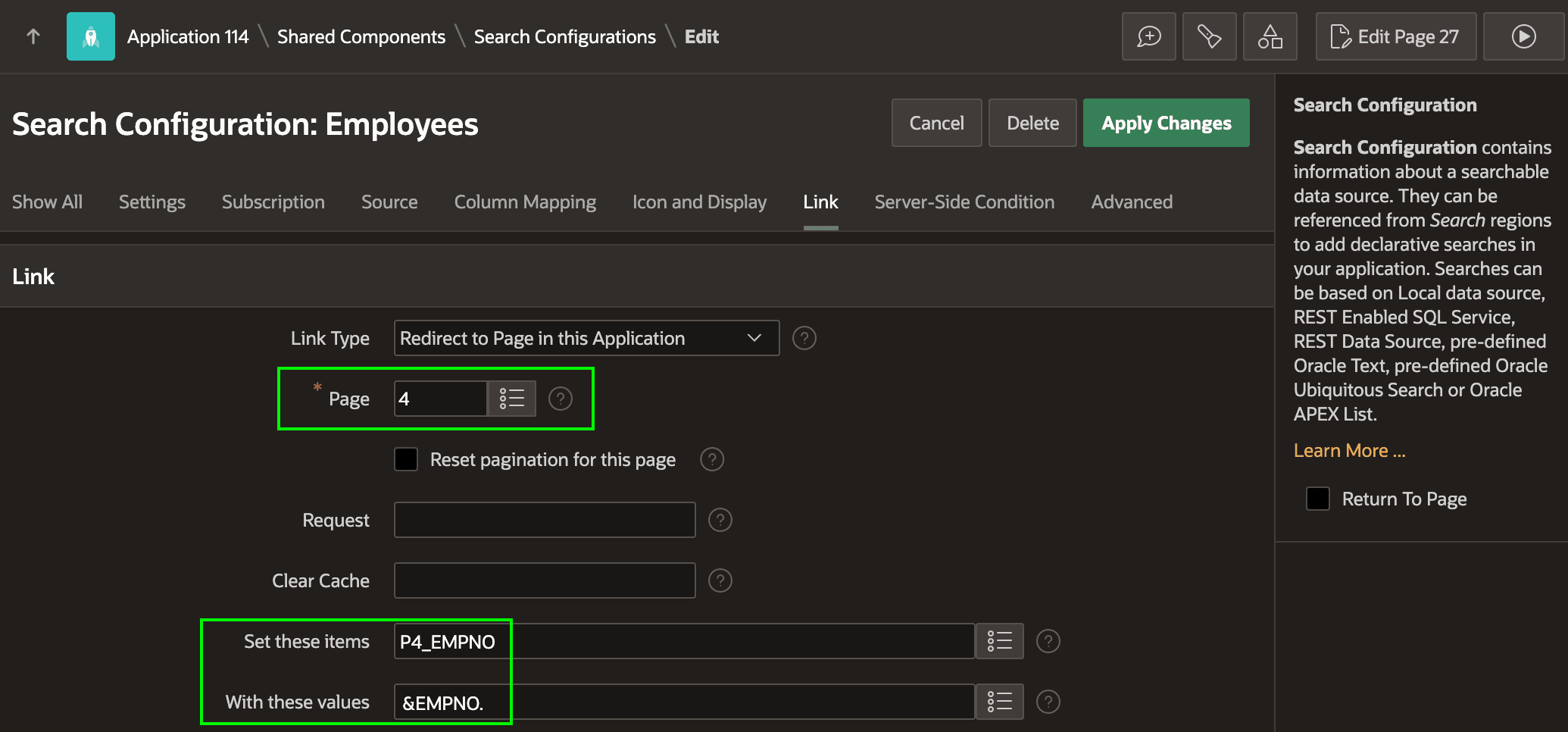Image resolution: width=1568 pixels, height=732 pixels.
Task: Open the list picker for Set these items
Action: click(1000, 641)
